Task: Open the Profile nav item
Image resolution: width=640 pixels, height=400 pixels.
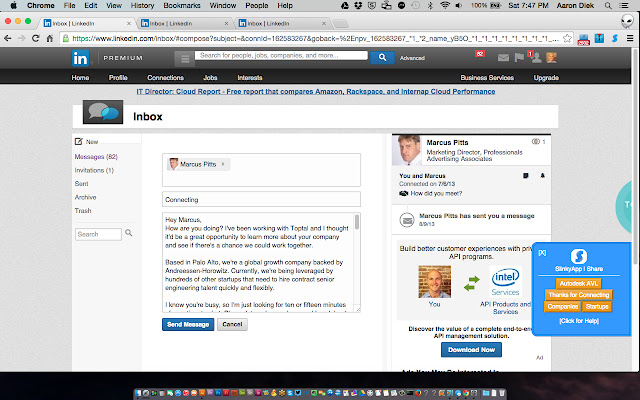Action: click(118, 78)
